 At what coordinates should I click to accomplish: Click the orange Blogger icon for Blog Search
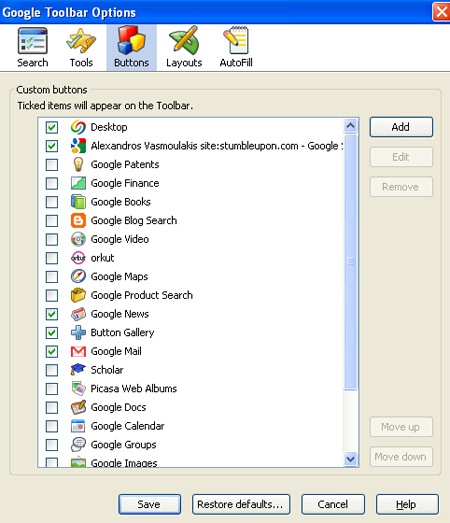[78, 220]
